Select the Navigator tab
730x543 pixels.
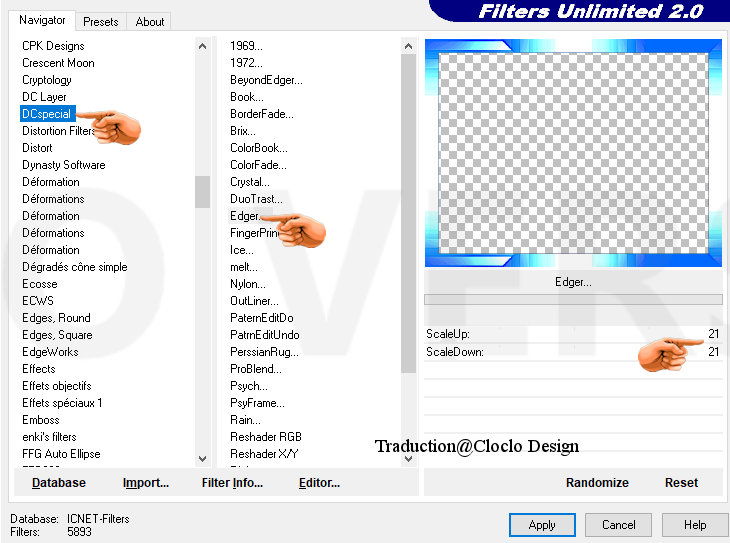[42, 20]
